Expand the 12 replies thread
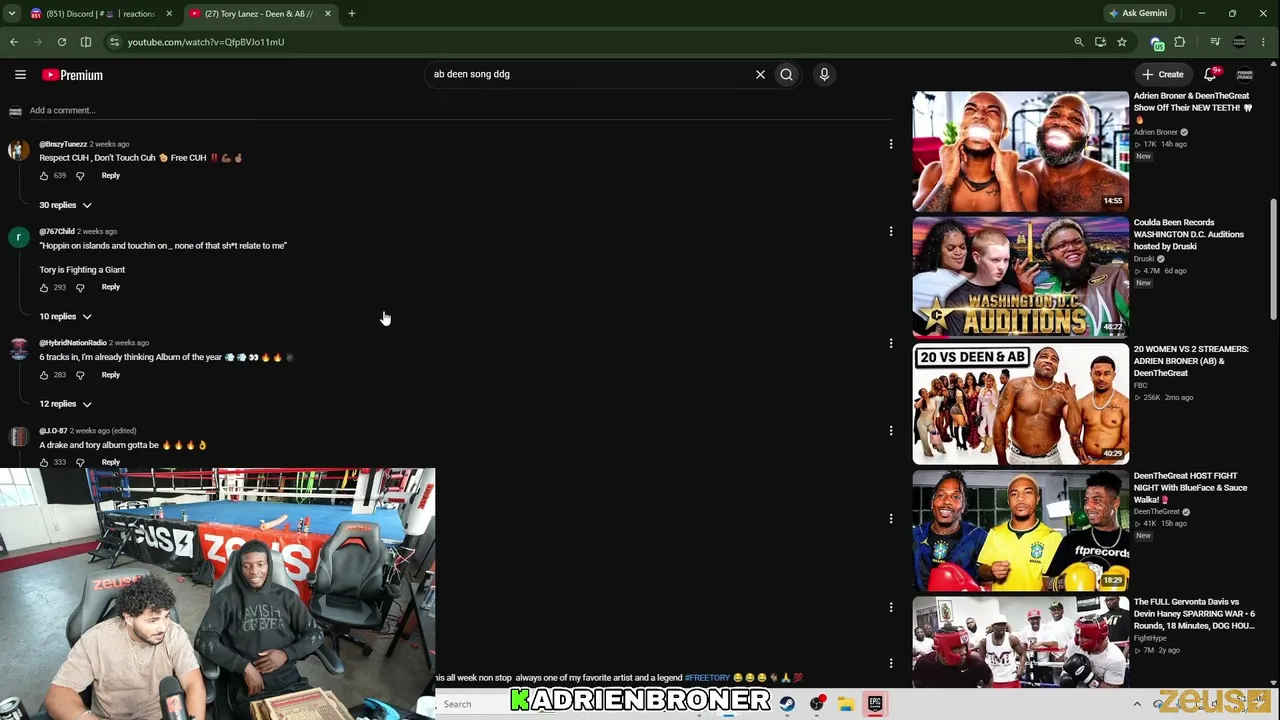The width and height of the screenshot is (1280, 720). tap(65, 404)
